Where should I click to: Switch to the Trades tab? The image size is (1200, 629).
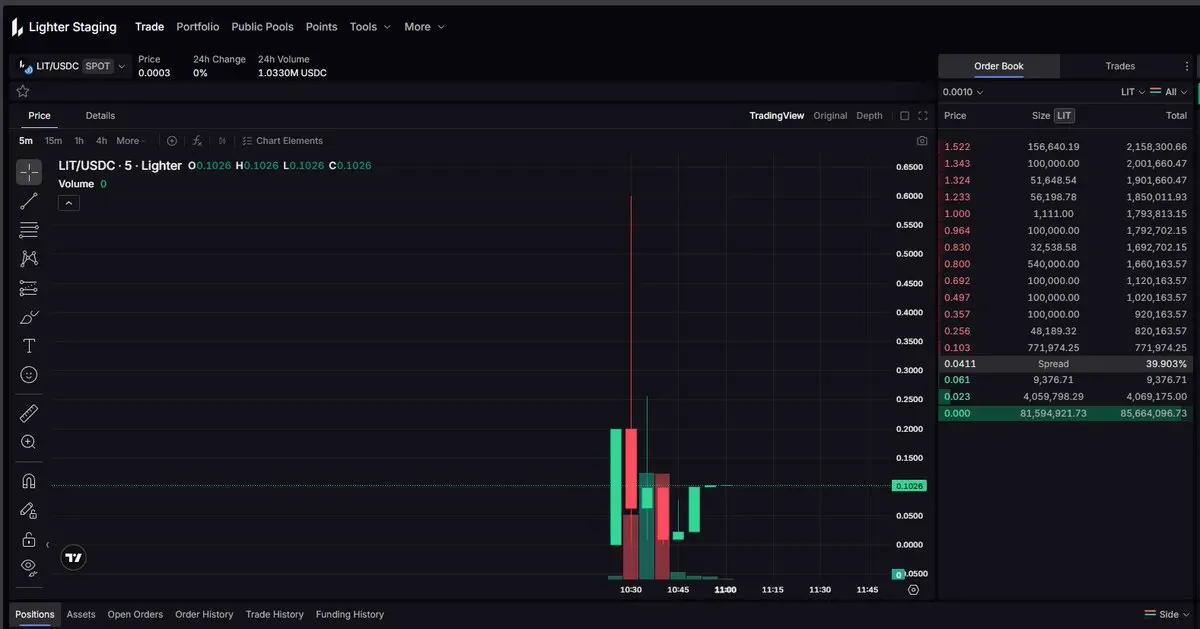click(1120, 66)
